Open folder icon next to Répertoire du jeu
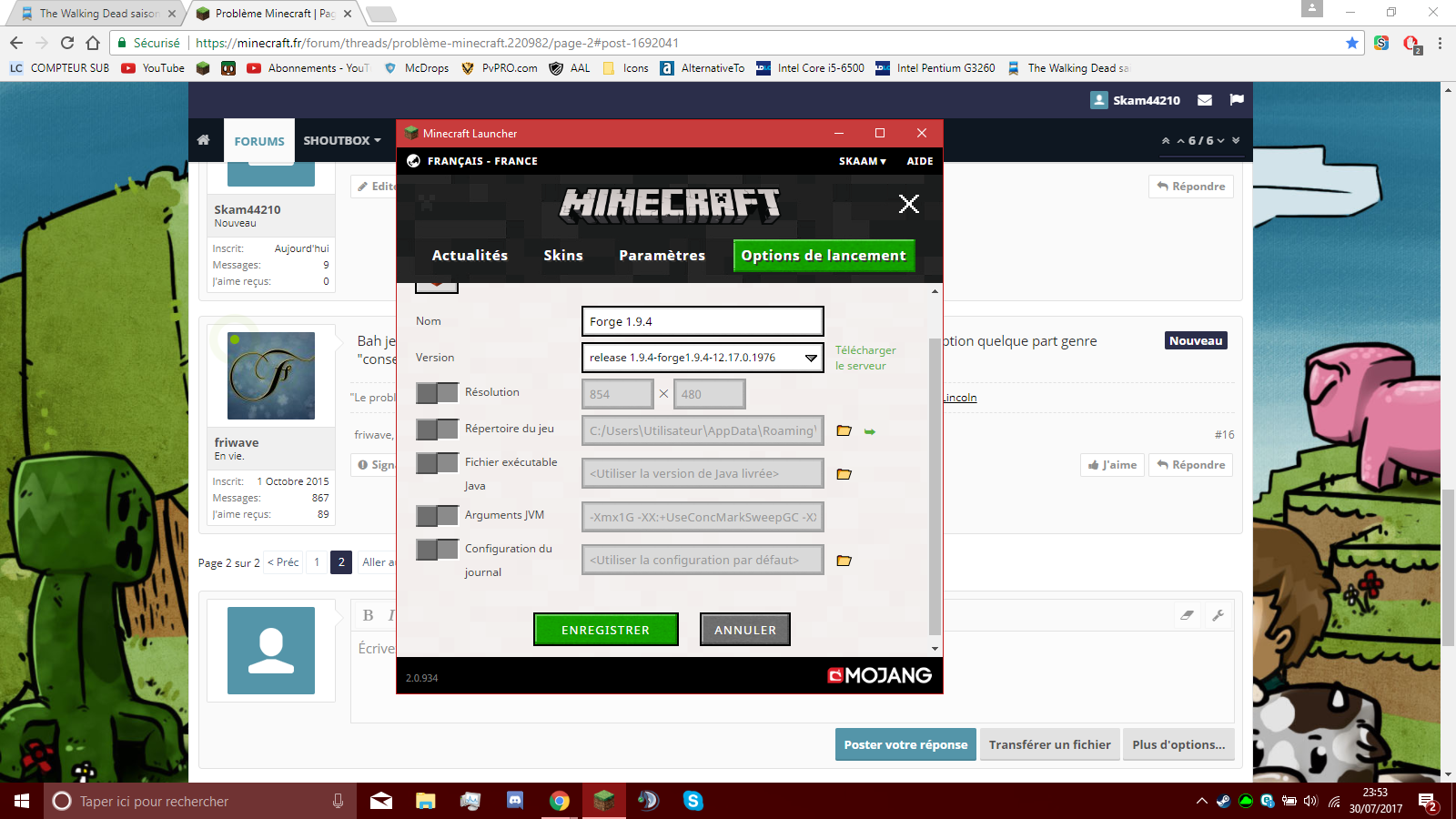 [x=844, y=430]
